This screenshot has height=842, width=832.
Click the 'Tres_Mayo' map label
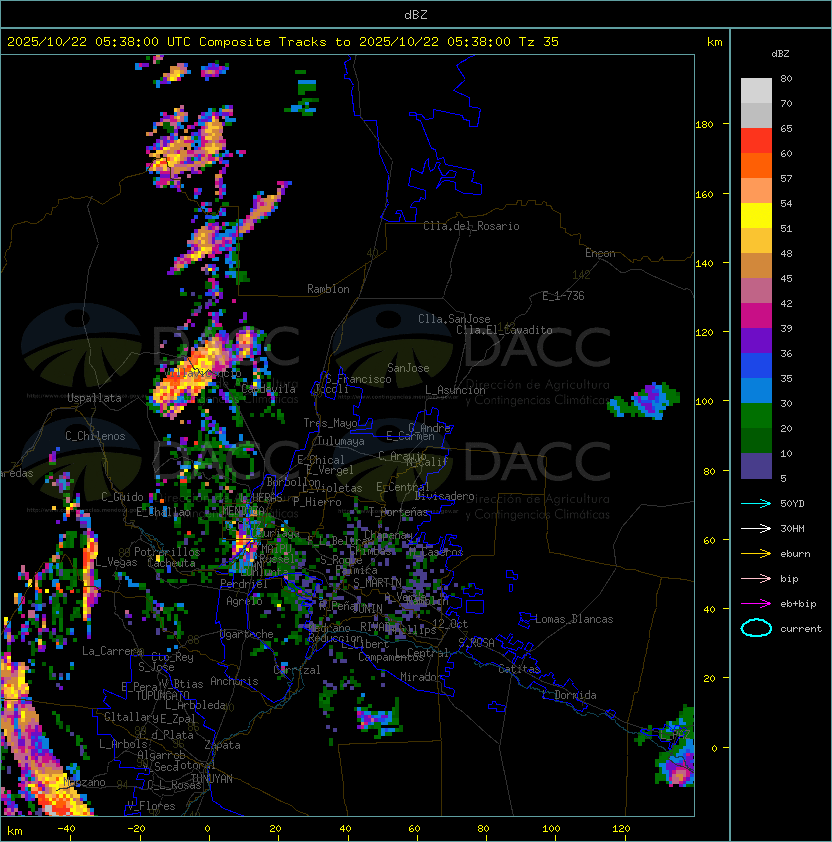point(330,423)
